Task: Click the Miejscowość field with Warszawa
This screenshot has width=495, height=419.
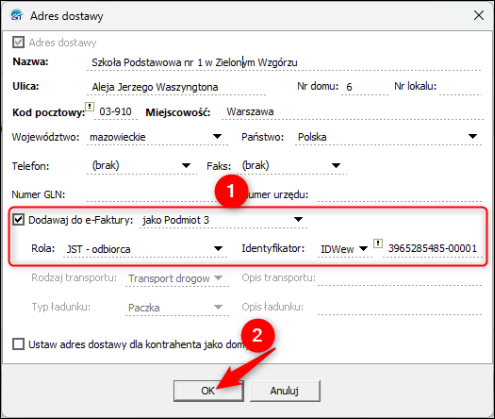Action: [352, 112]
